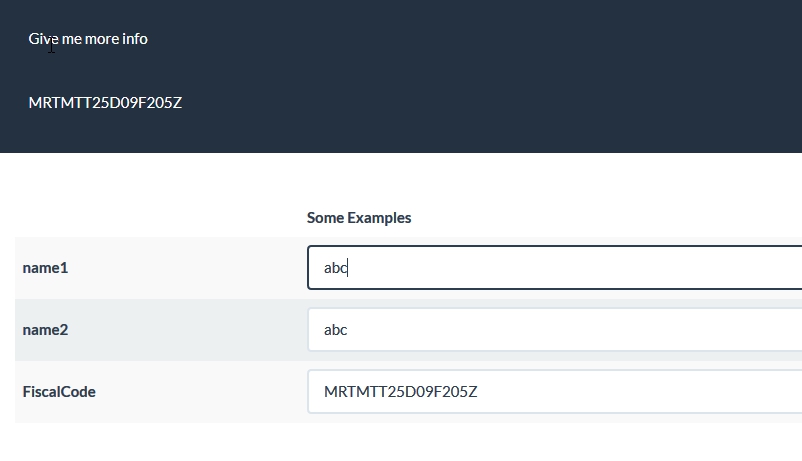
Task: Click row background between FiscalCode label and input
Action: click(x=200, y=392)
